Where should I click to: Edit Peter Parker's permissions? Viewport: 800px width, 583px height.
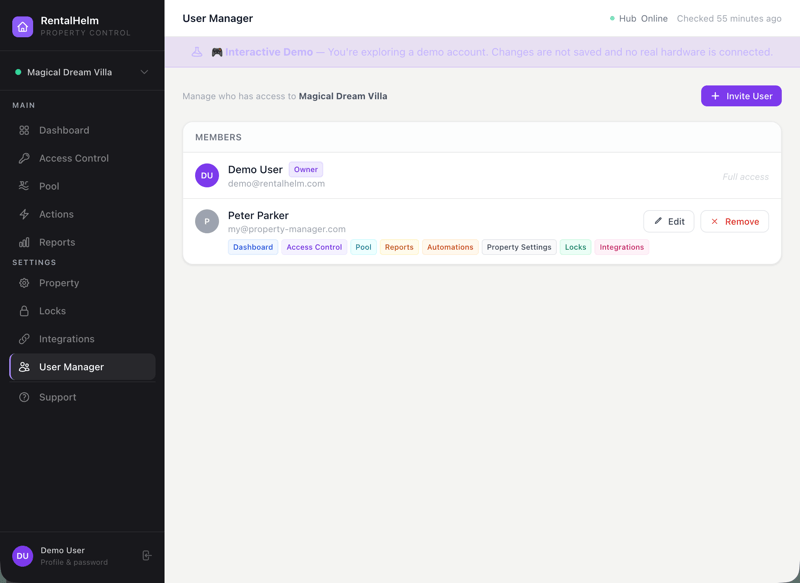[668, 221]
